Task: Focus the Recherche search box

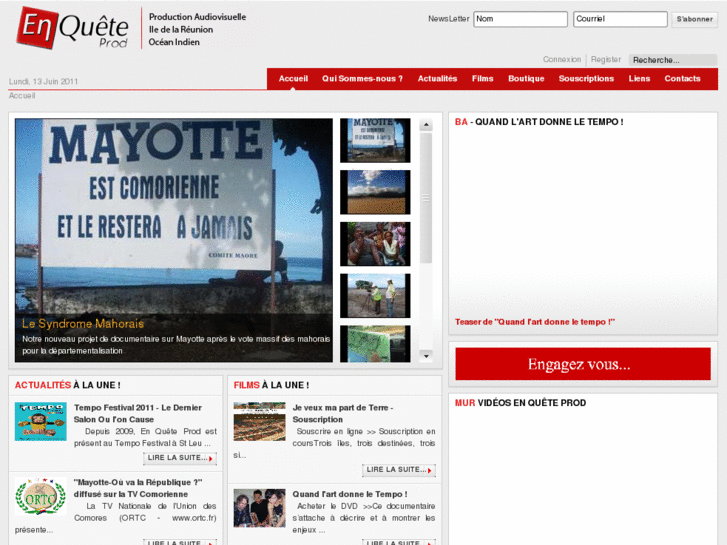Action: click(673, 60)
